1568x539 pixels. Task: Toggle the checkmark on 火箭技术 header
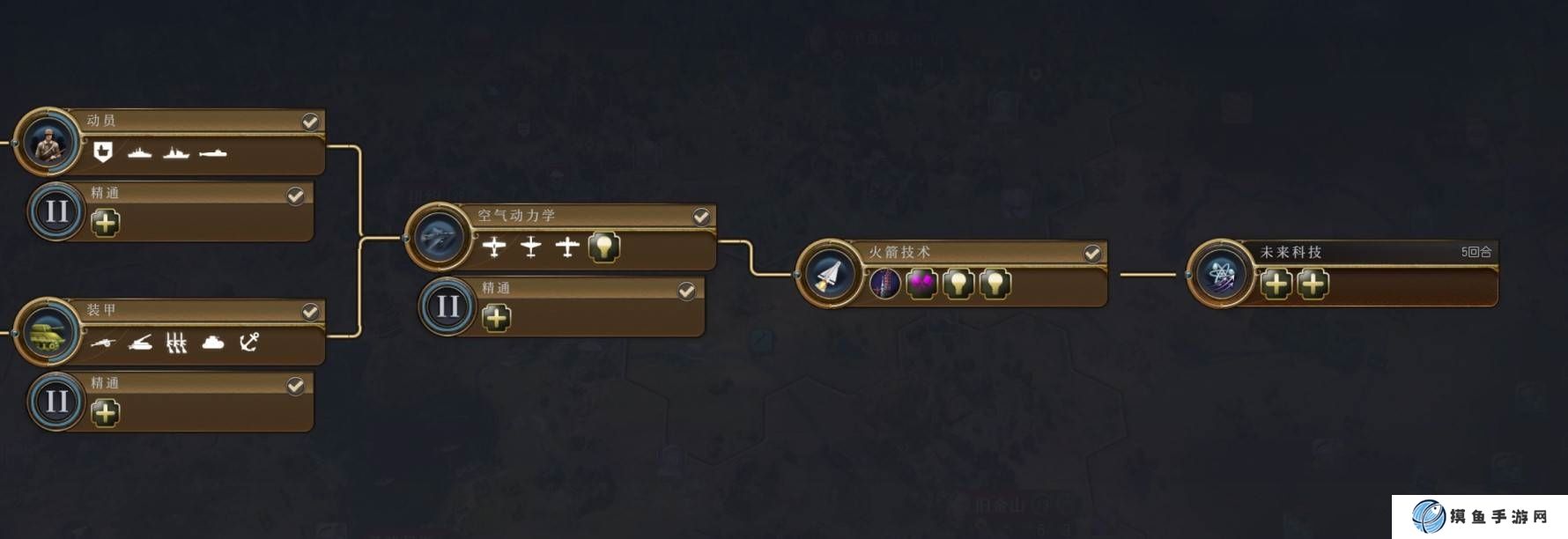tap(1092, 254)
